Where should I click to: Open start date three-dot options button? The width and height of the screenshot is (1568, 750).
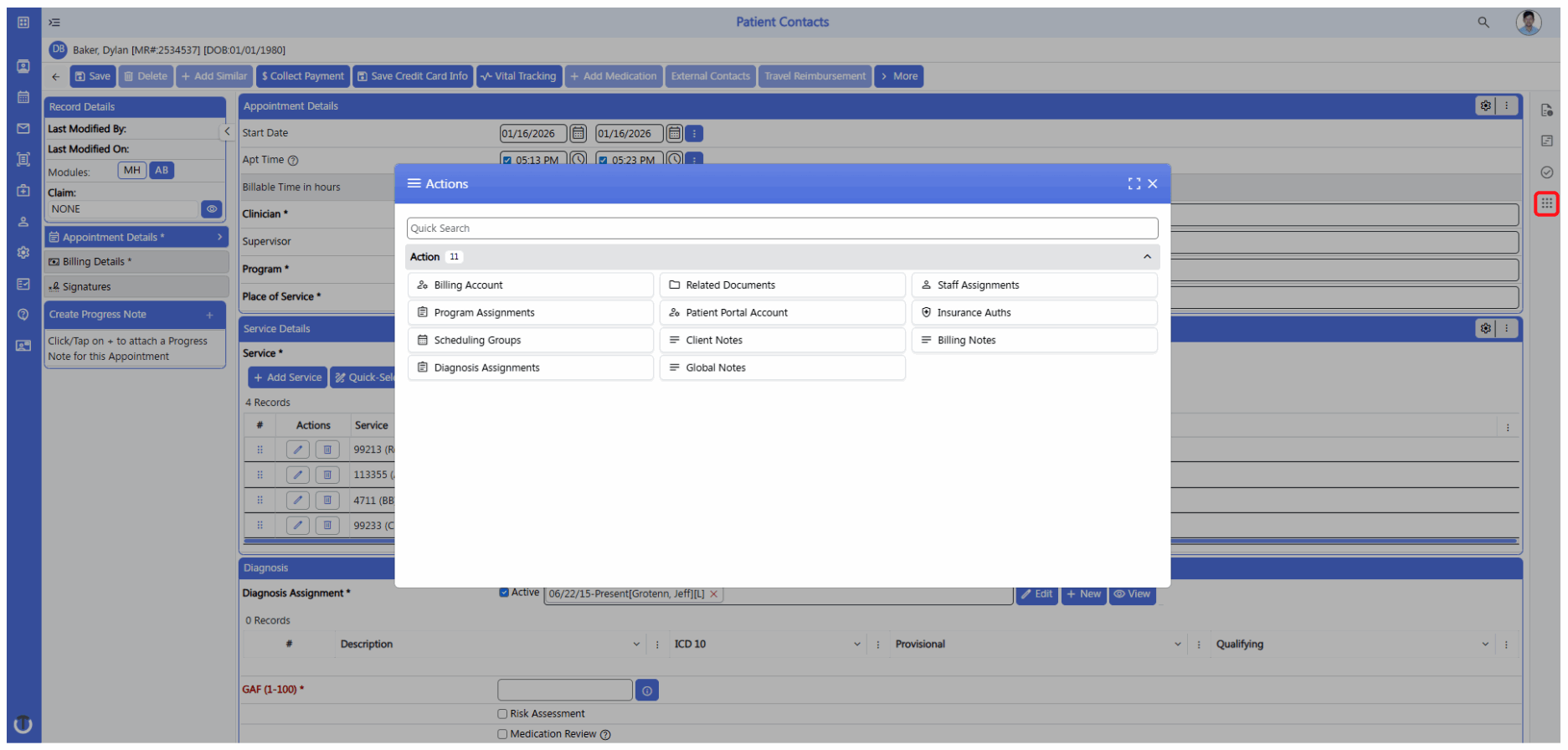point(694,133)
